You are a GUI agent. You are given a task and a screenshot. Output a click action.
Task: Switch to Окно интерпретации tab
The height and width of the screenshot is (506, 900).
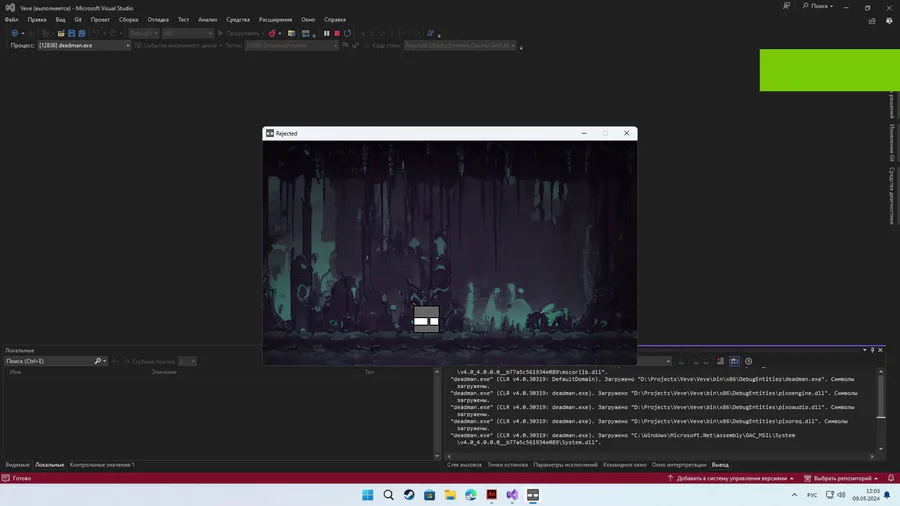point(679,465)
